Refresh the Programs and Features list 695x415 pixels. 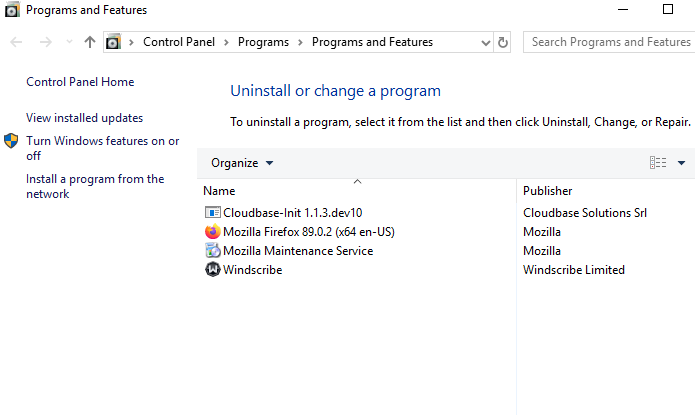coord(503,43)
